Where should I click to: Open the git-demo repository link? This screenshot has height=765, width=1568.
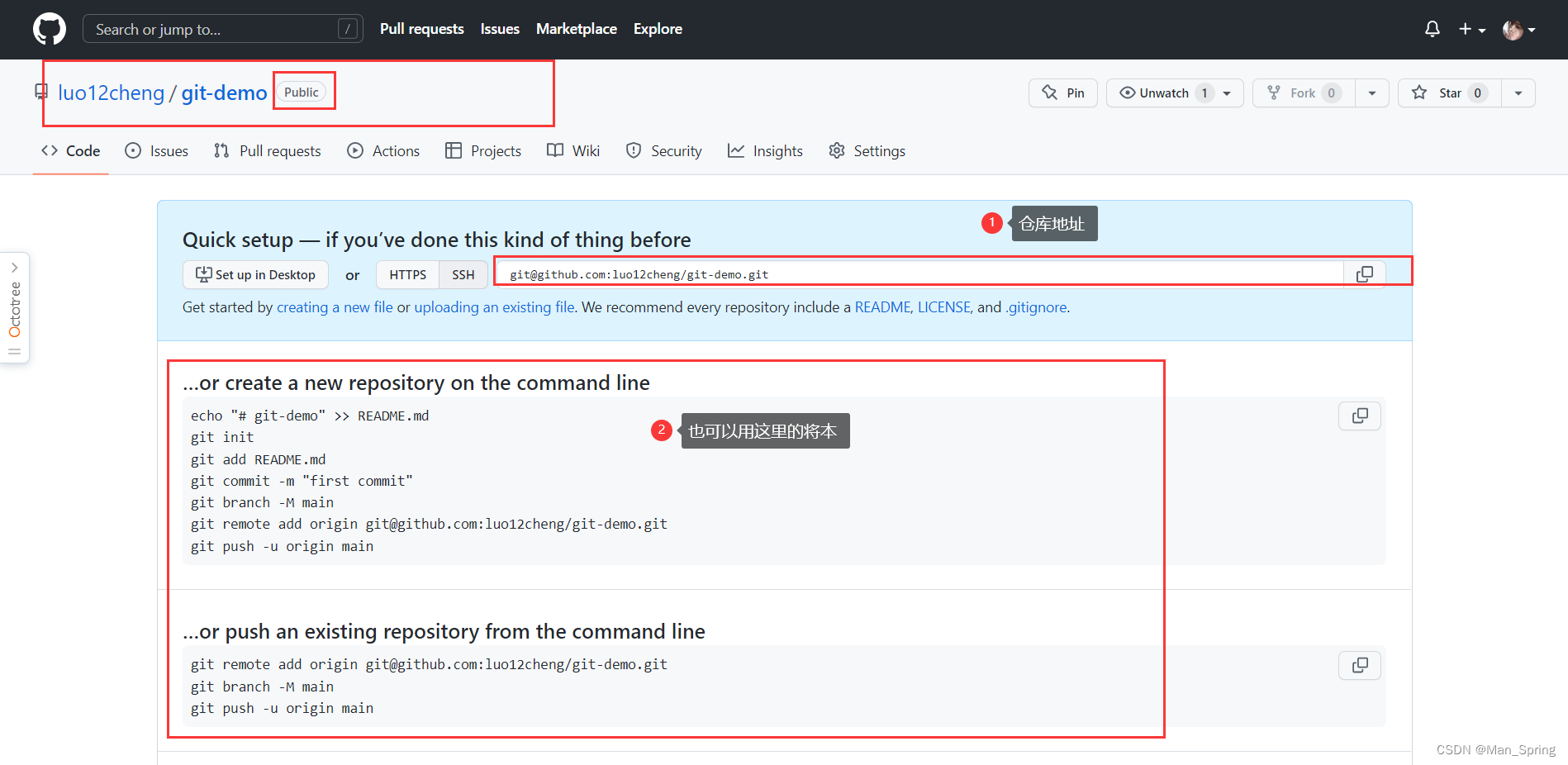225,93
